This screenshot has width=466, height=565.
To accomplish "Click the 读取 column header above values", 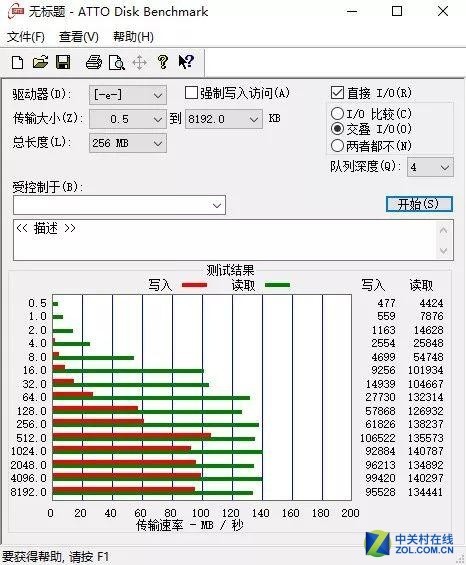I will pos(421,285).
